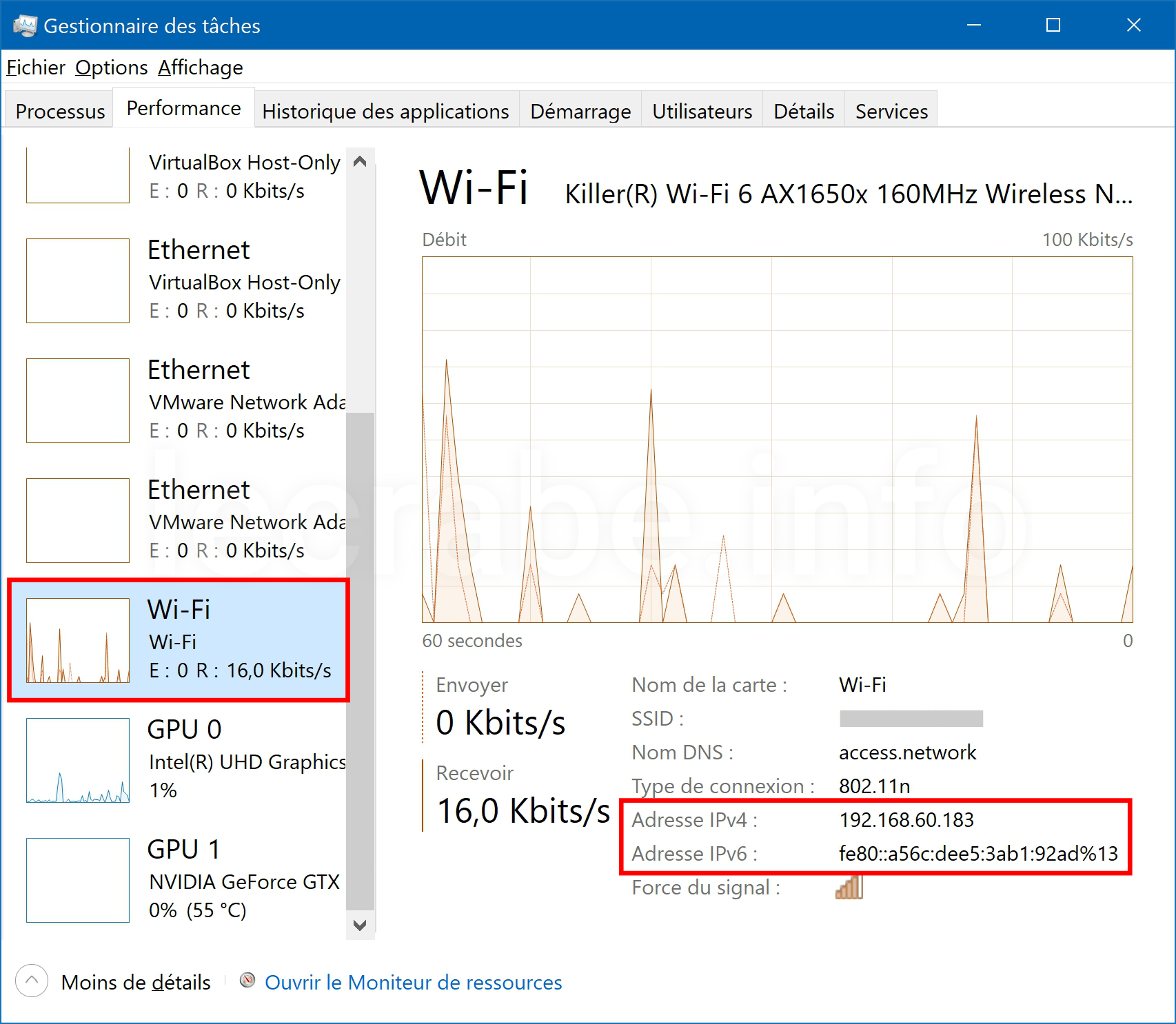The height and width of the screenshot is (1024, 1176).
Task: Click the Recevoir 16,0 Kbits/s value
Action: (523, 810)
